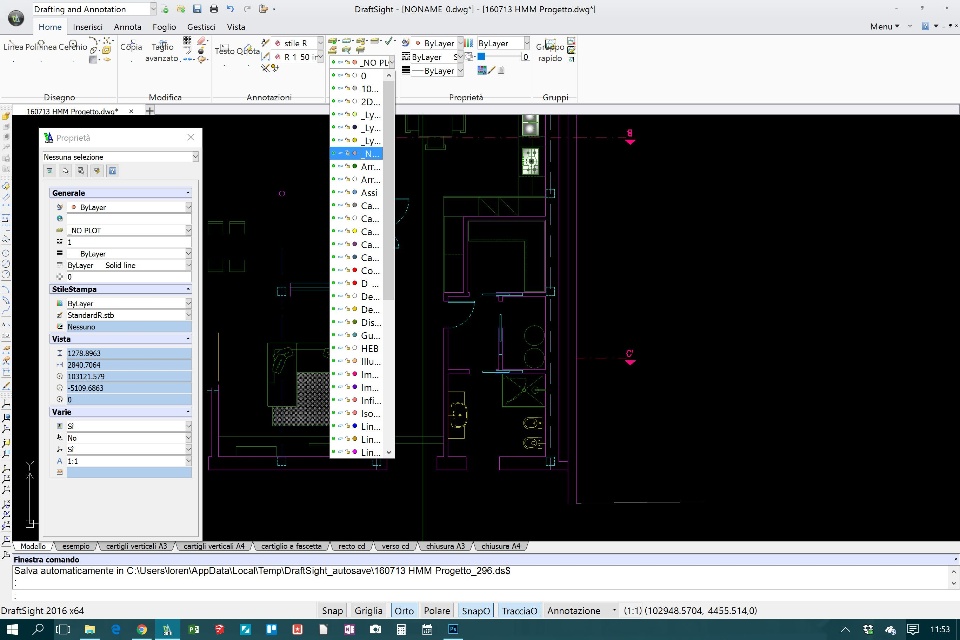
Task: Click the Annotazione button in status bar
Action: 573,610
